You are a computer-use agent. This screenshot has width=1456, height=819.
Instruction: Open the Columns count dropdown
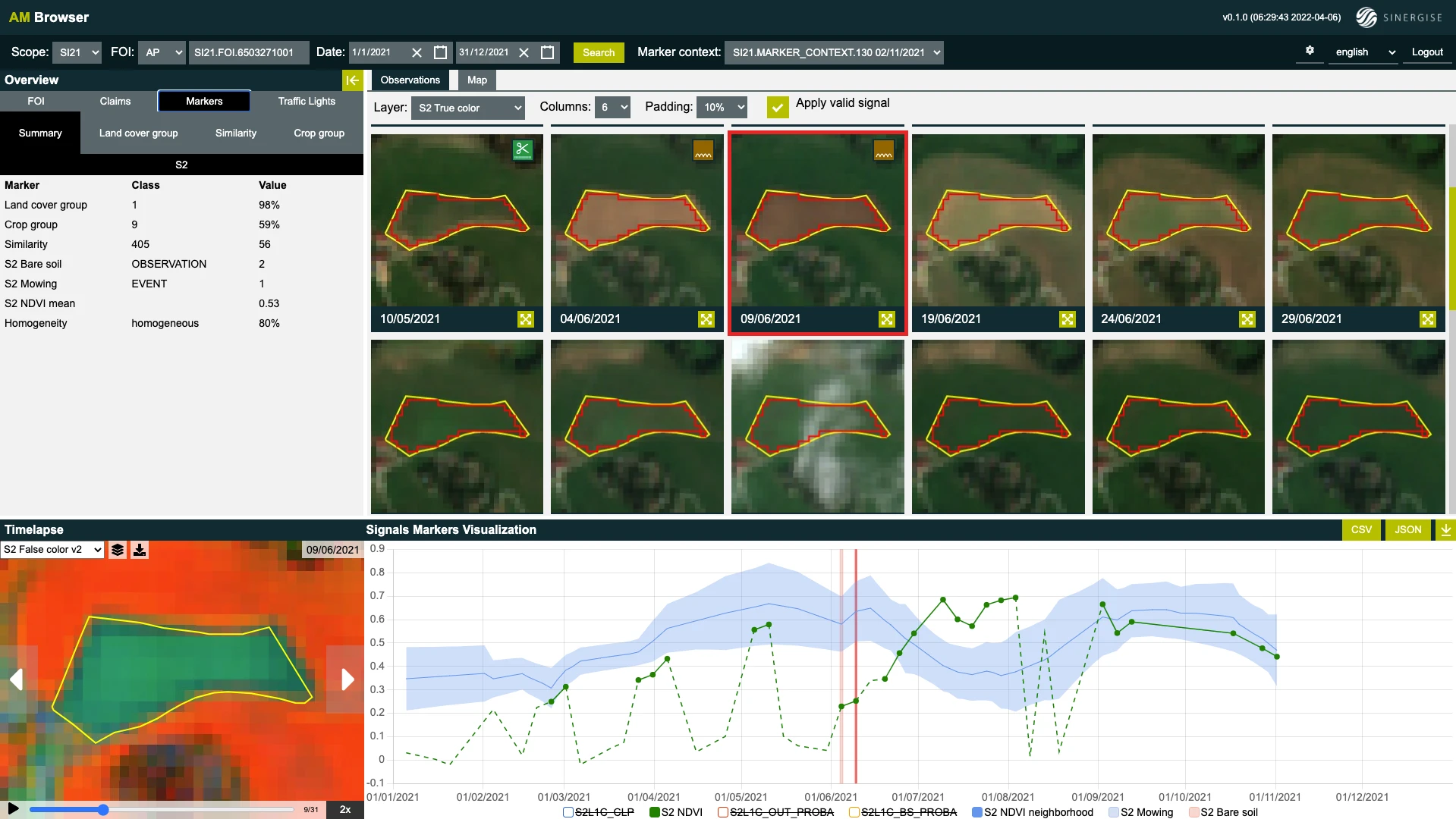pos(613,108)
